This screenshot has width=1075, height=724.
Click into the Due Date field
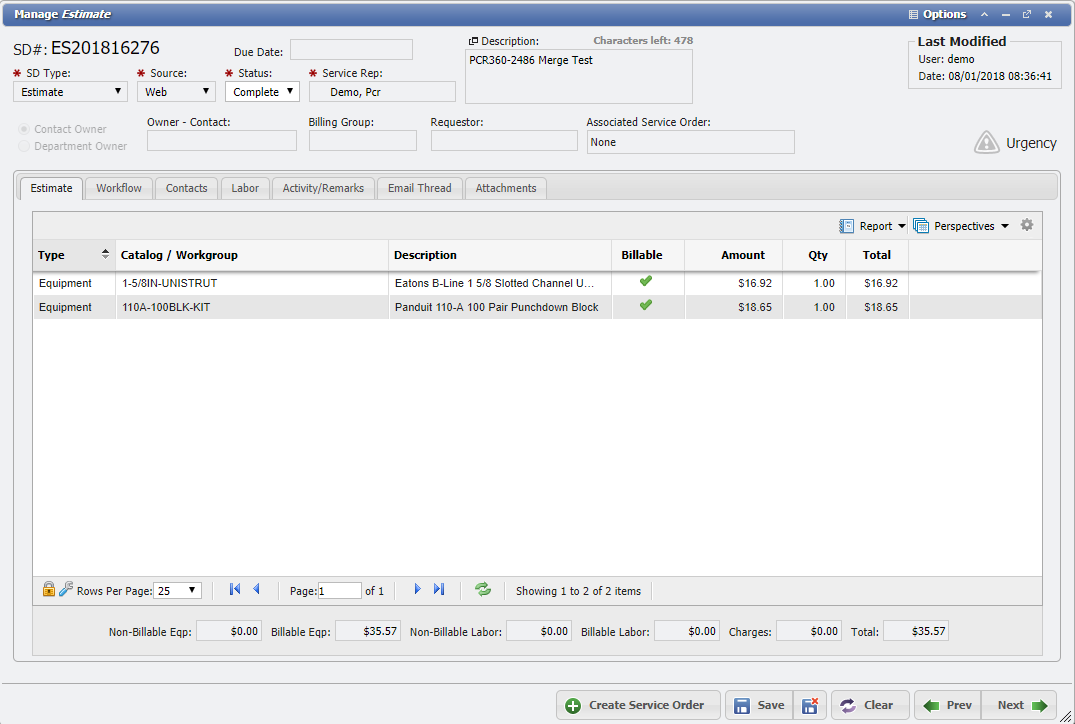[351, 51]
